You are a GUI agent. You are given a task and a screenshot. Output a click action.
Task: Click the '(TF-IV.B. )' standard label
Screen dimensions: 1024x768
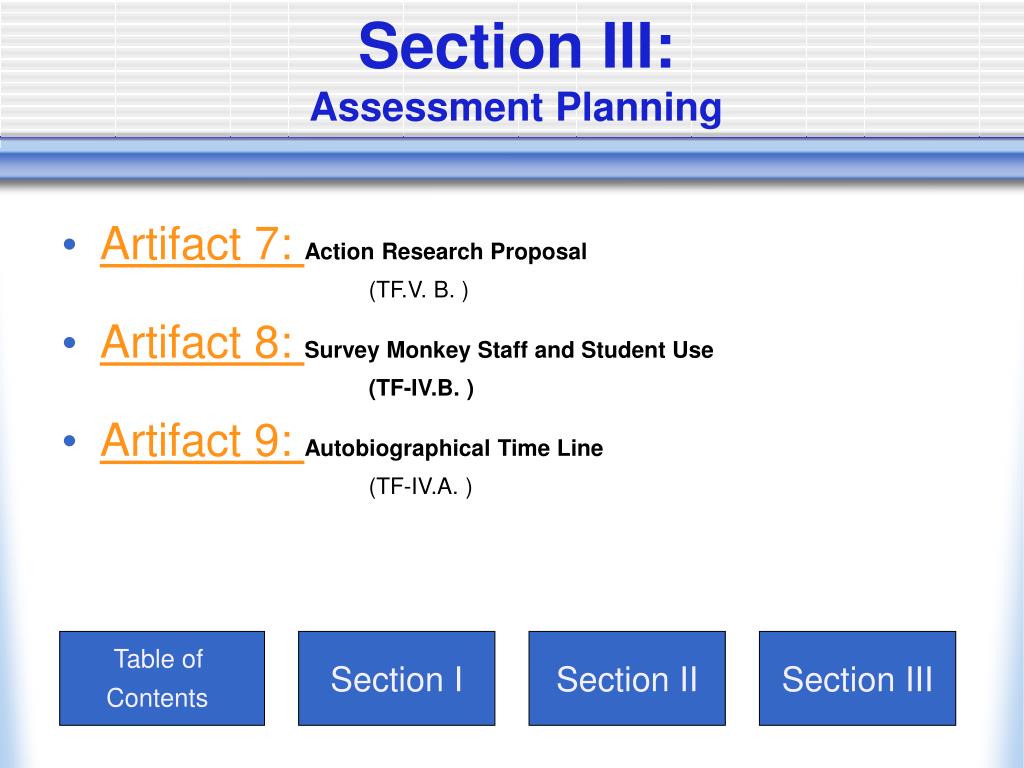421,388
